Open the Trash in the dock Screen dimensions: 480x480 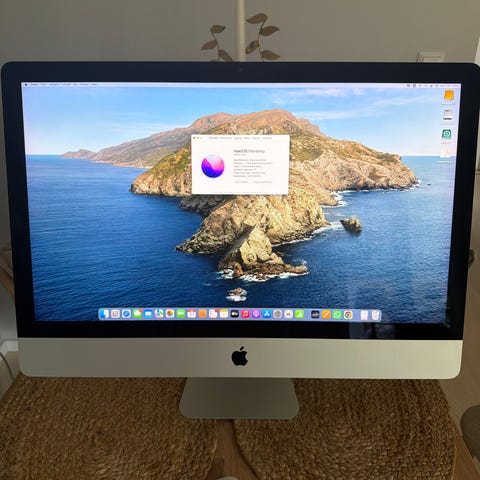coord(375,315)
